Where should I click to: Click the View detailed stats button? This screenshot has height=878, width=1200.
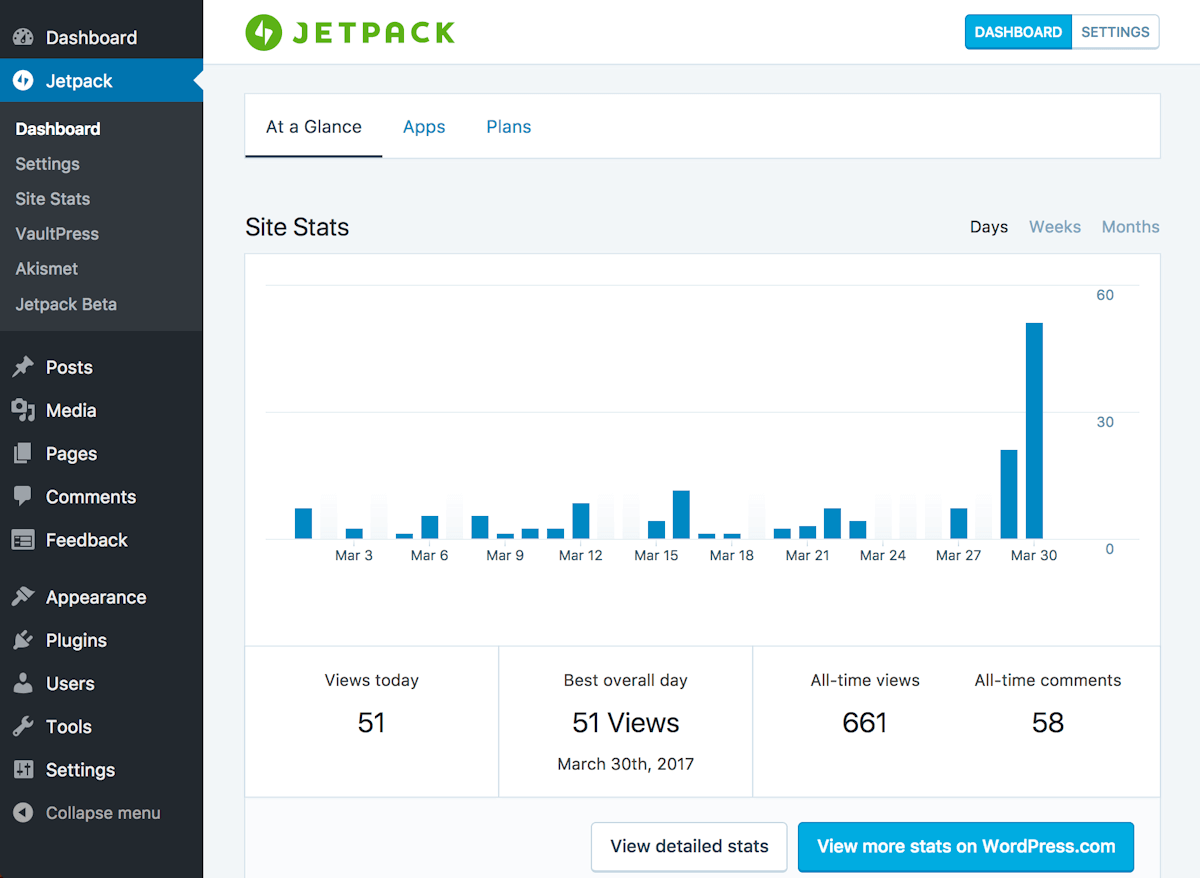689,847
